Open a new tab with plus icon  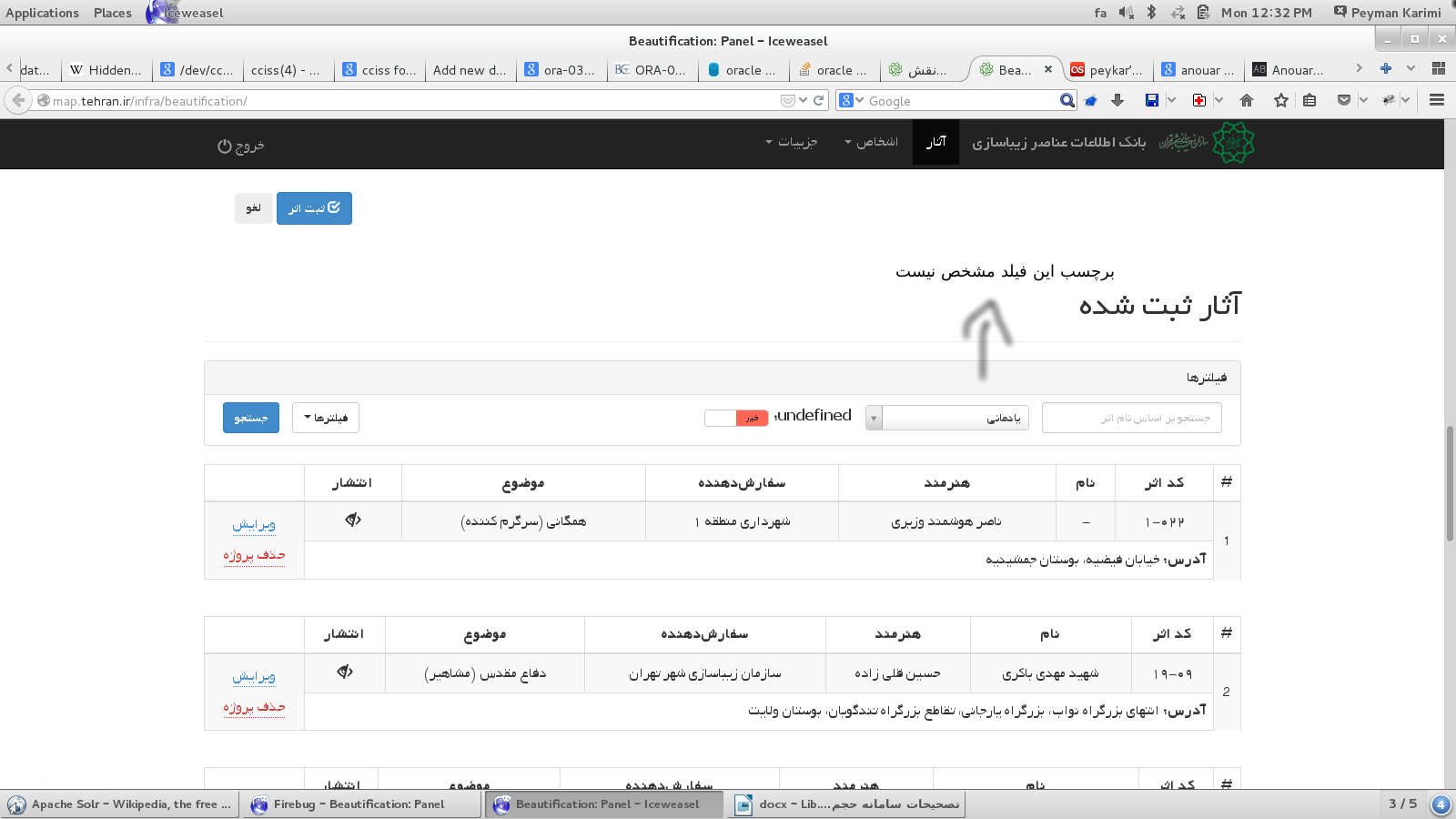(1386, 68)
